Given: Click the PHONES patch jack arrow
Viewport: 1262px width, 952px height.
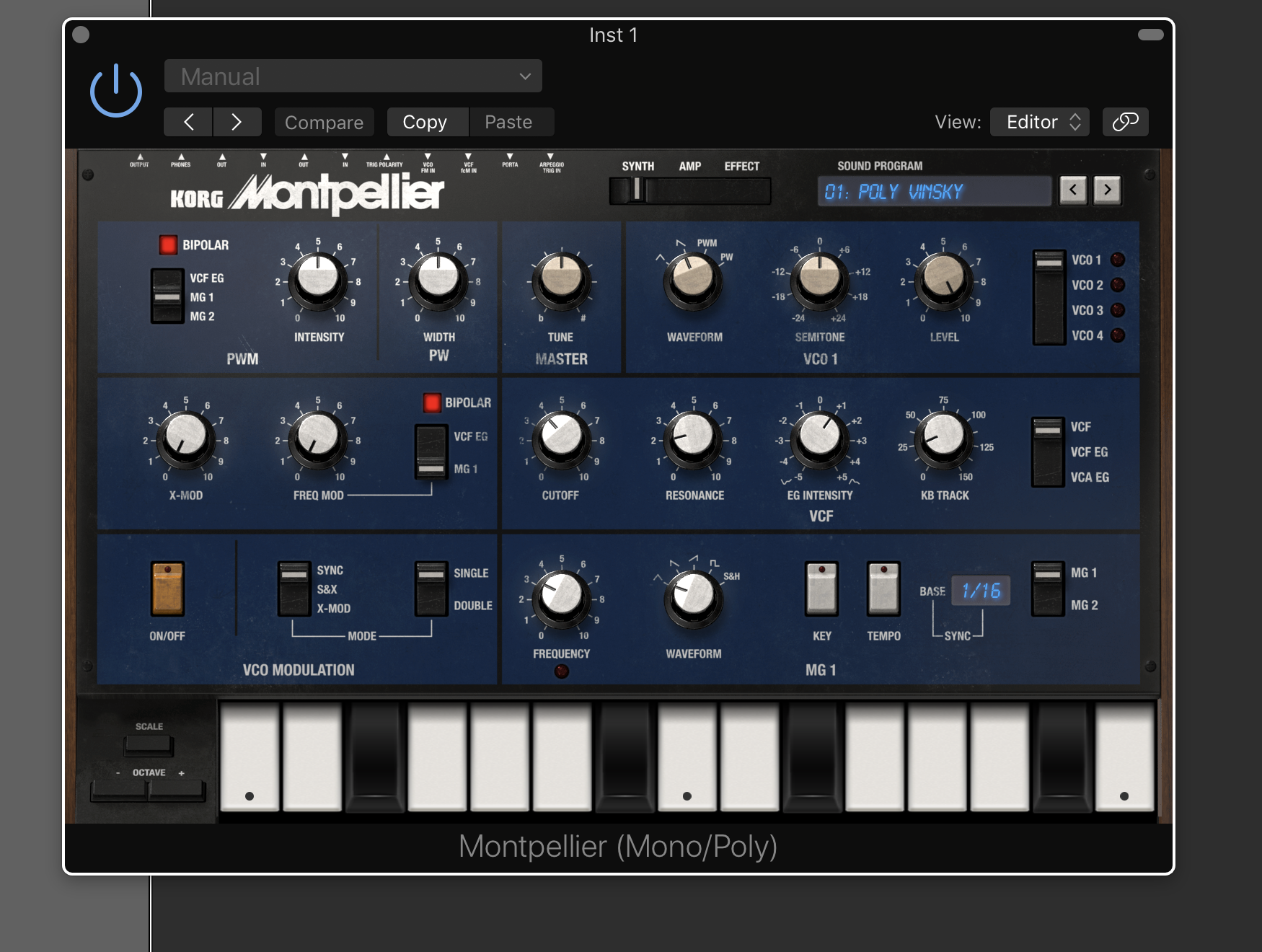Looking at the screenshot, I should pos(181,157).
